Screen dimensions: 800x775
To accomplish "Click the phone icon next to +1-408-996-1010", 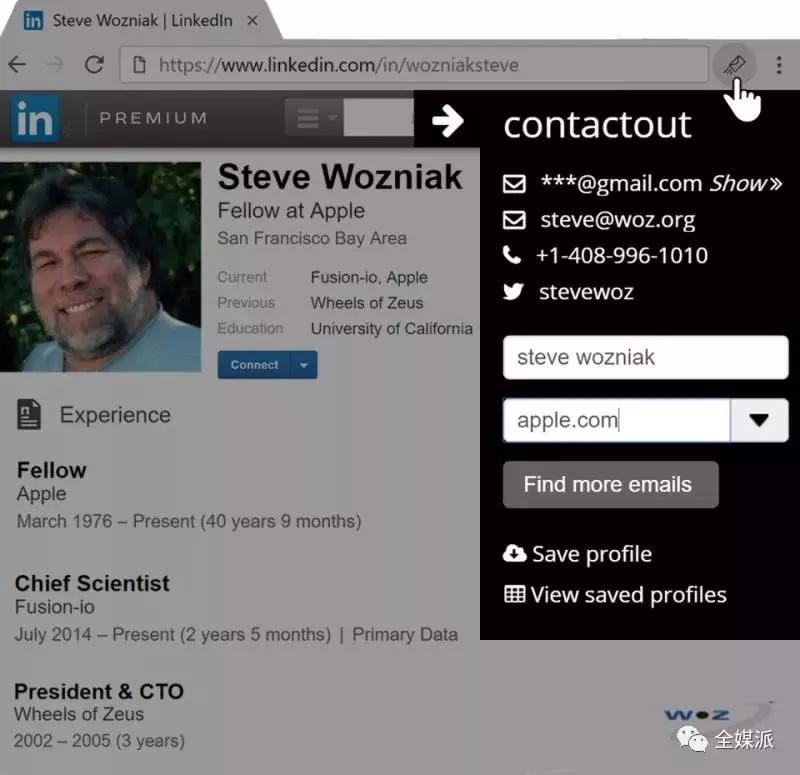I will point(512,255).
